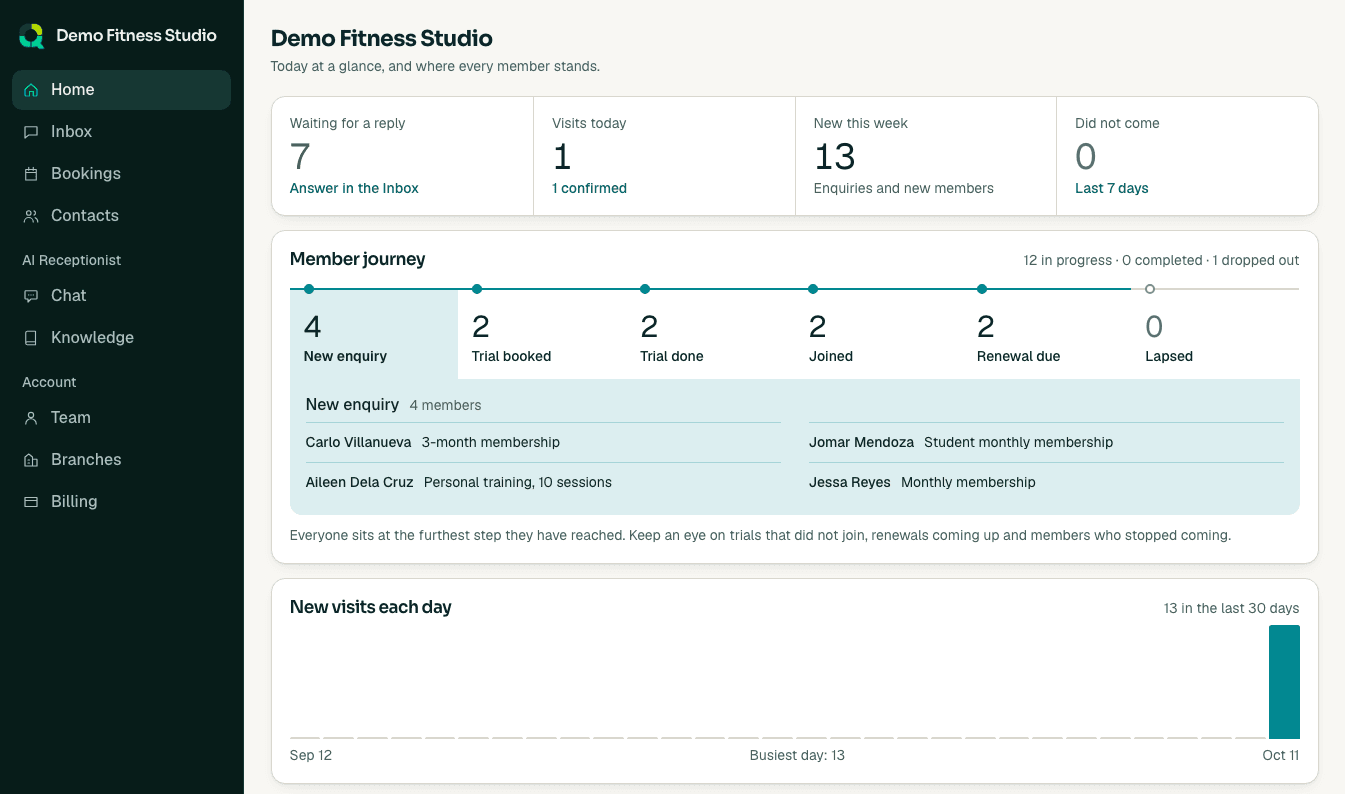The height and width of the screenshot is (794, 1345).
Task: Click the 12 in progress summary text
Action: click(1067, 260)
